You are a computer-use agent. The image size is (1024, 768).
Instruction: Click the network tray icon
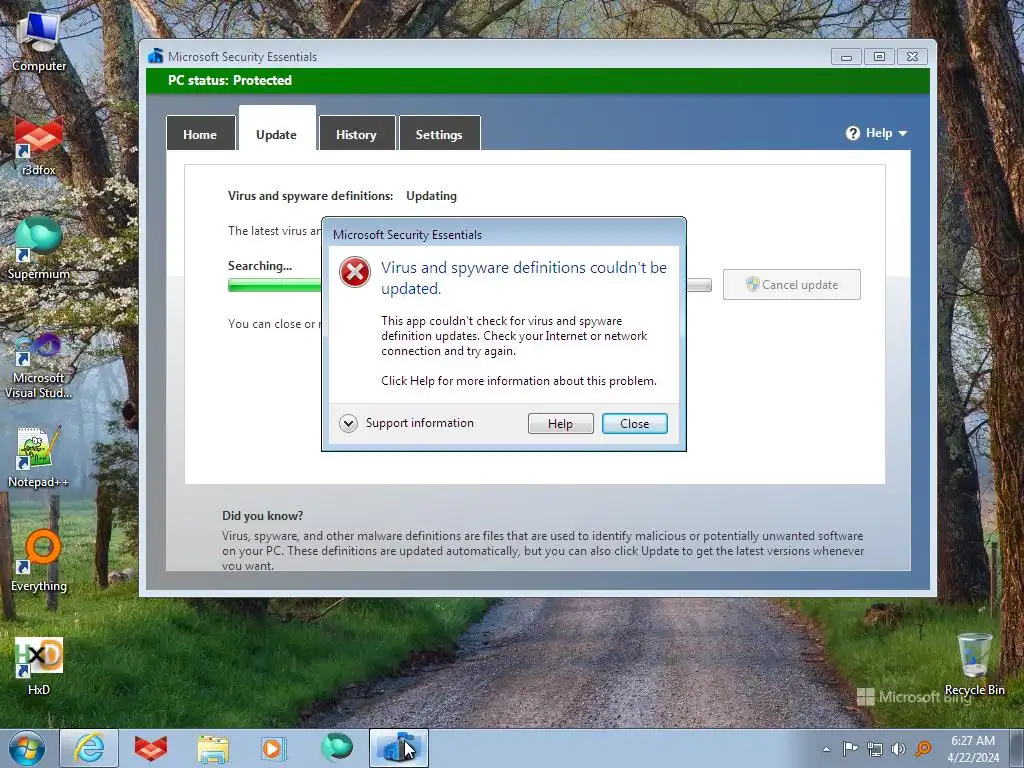[x=874, y=749]
